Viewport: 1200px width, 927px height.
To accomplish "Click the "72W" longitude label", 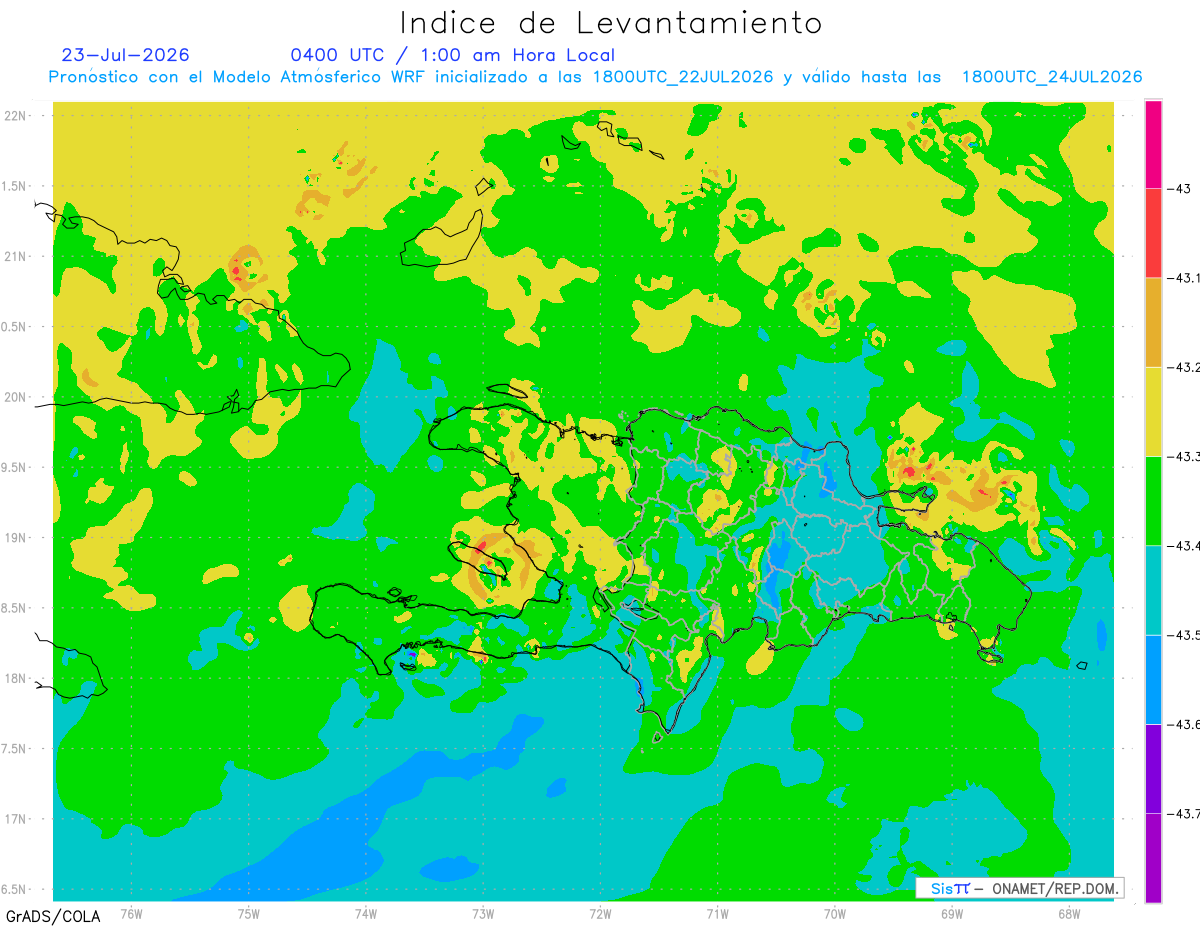I will [x=600, y=913].
